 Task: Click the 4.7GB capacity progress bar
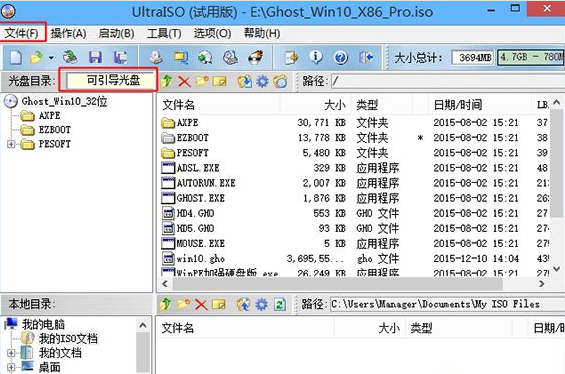click(531, 57)
